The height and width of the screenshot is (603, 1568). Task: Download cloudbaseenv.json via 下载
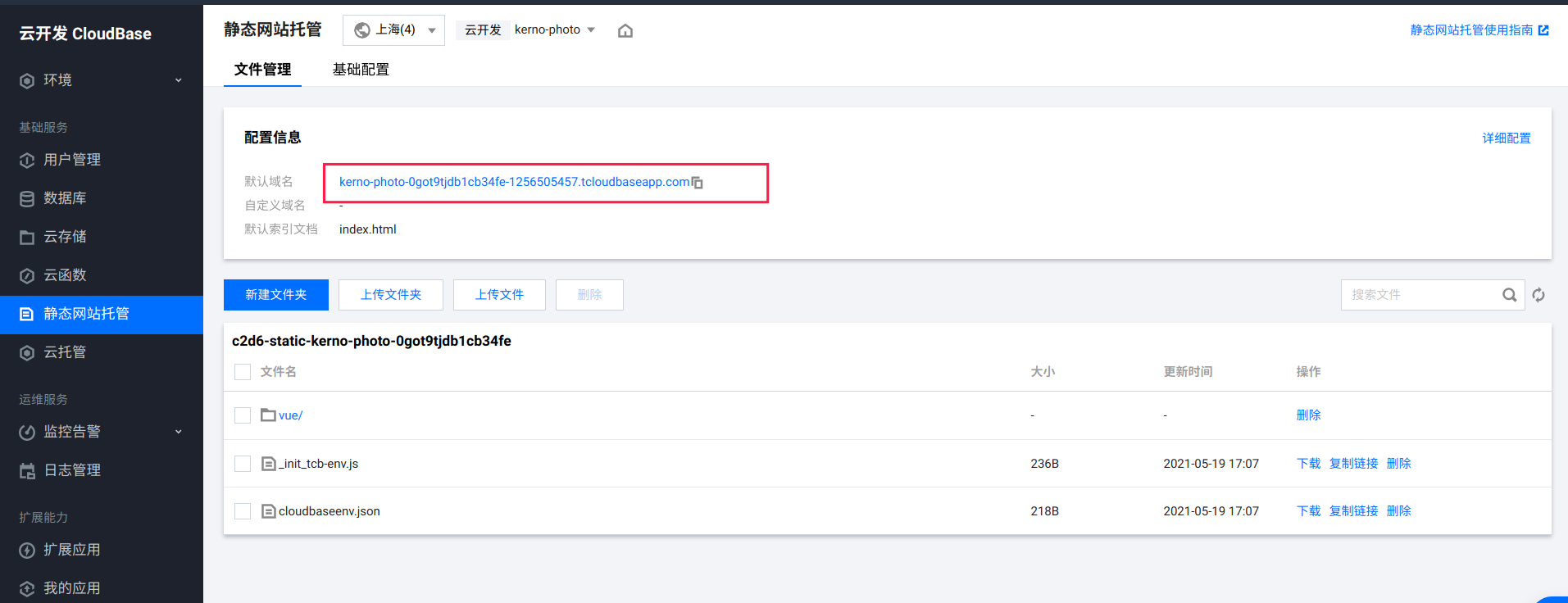tap(1309, 511)
